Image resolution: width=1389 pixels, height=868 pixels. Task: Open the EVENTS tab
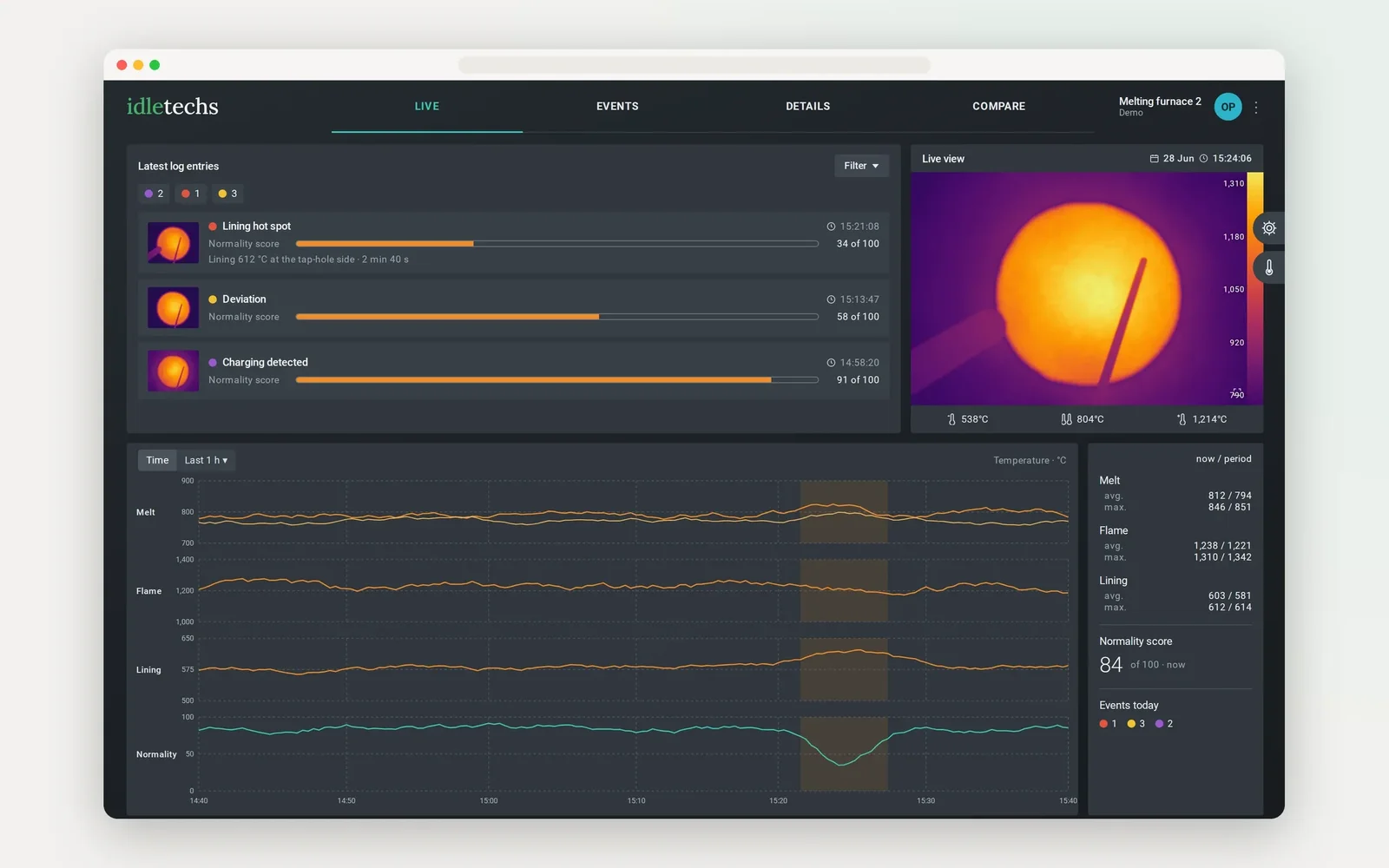click(x=617, y=107)
